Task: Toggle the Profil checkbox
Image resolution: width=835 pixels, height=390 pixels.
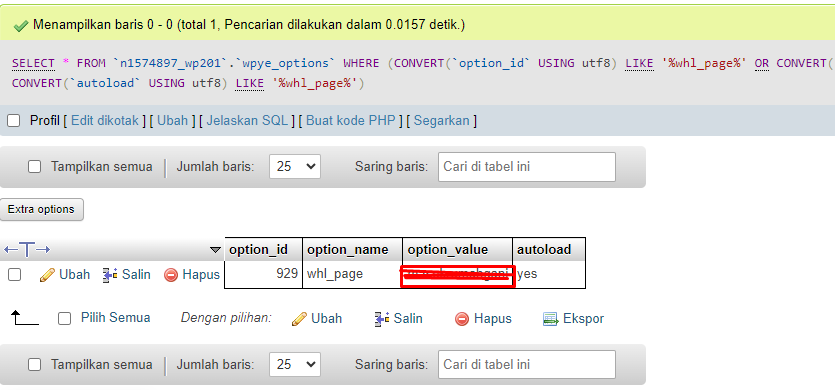Action: 13,121
